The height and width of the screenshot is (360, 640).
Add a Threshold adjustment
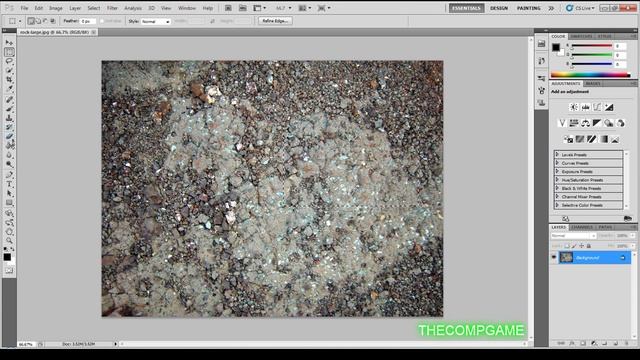(x=591, y=139)
